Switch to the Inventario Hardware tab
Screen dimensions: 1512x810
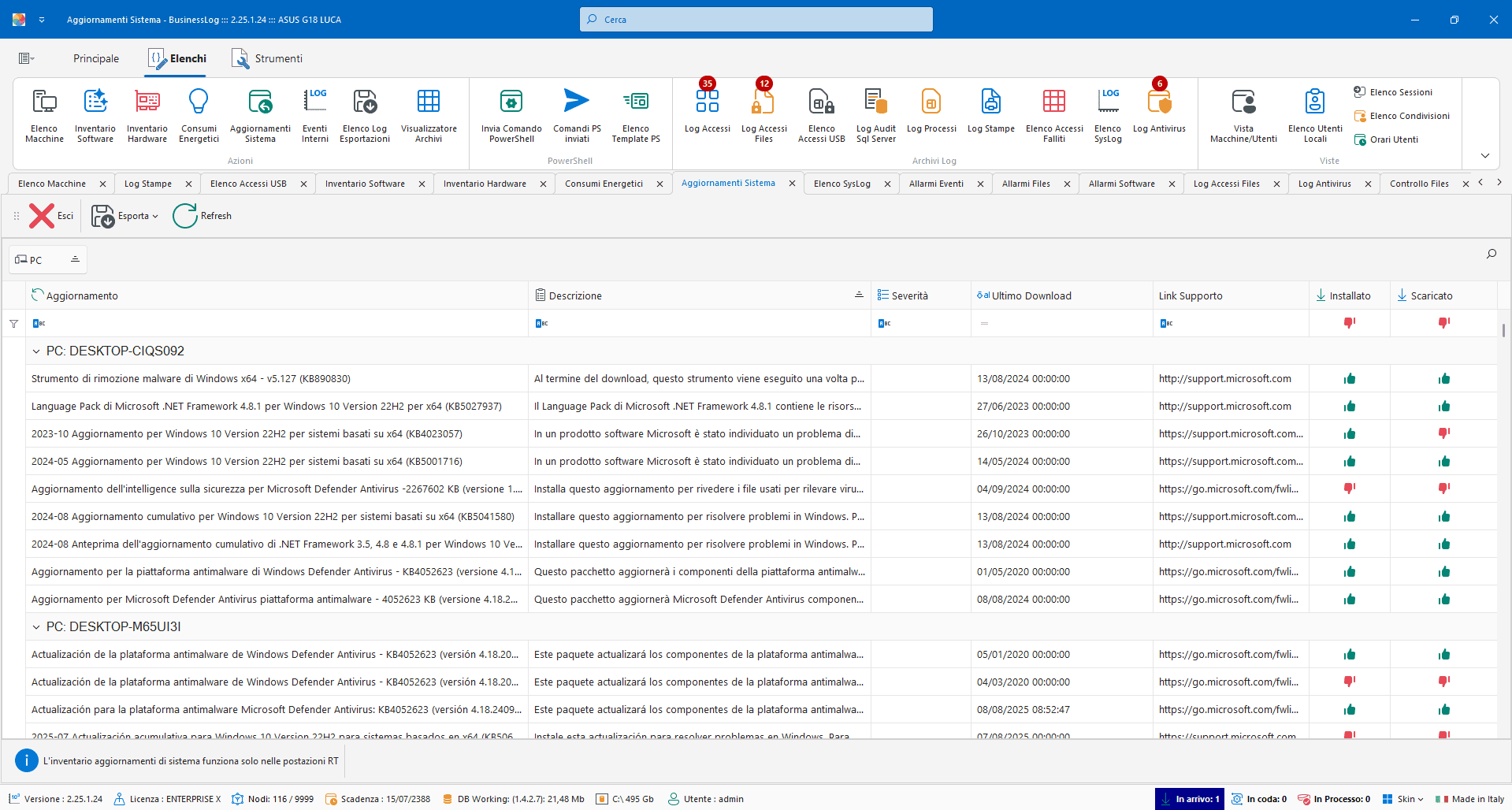pos(485,184)
